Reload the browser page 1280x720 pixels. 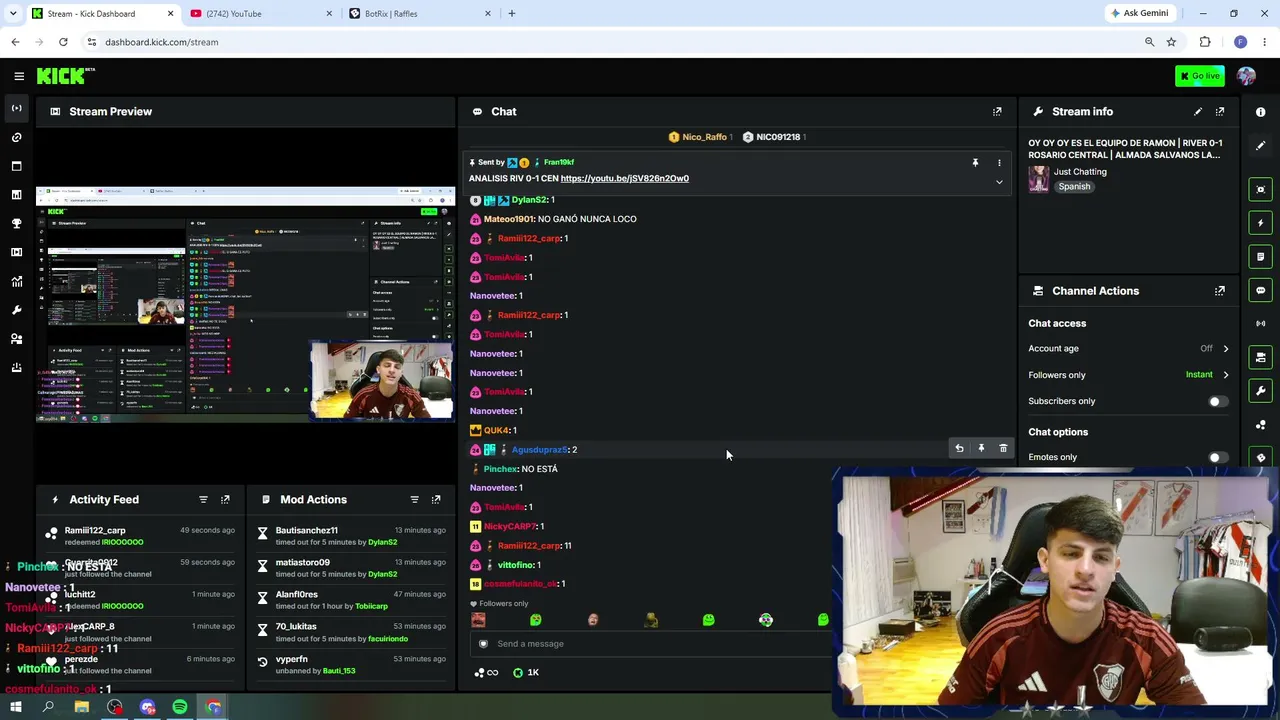point(63,42)
